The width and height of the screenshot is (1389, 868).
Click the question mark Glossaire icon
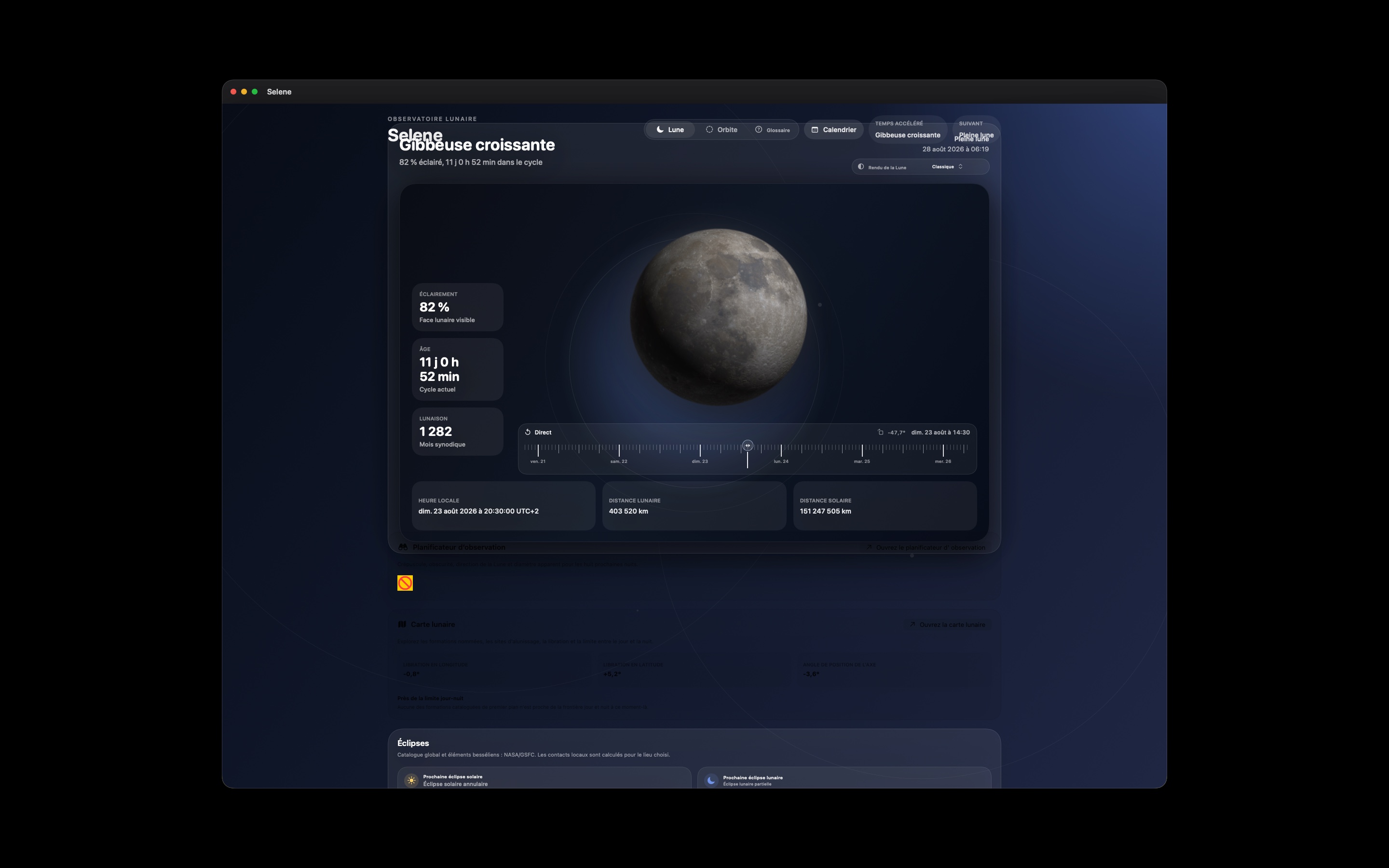(x=758, y=130)
